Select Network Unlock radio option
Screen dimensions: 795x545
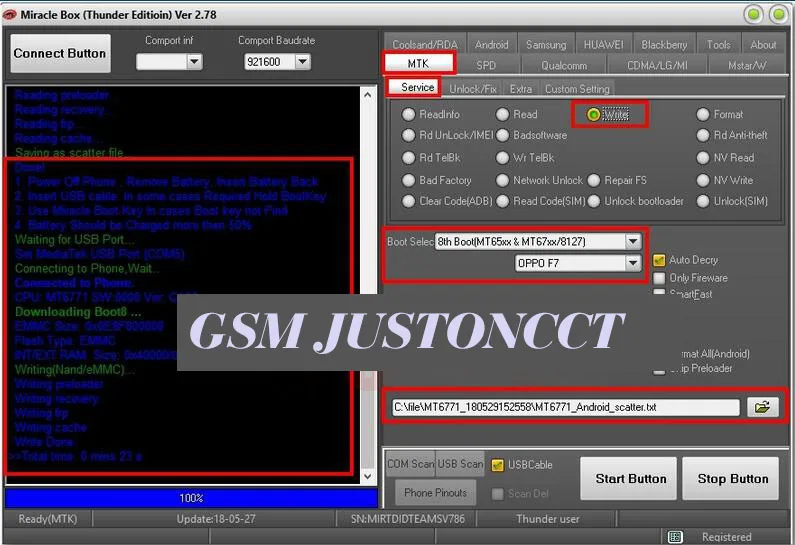[502, 180]
